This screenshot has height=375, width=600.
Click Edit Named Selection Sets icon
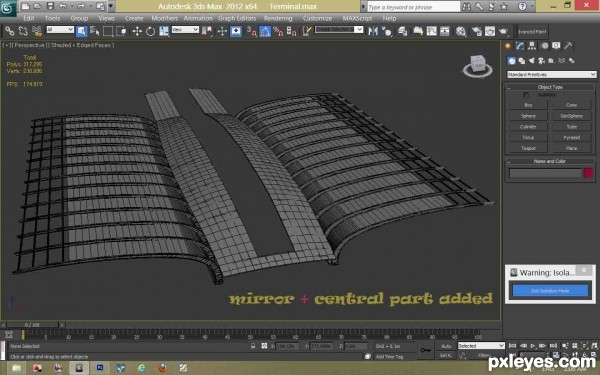point(307,31)
